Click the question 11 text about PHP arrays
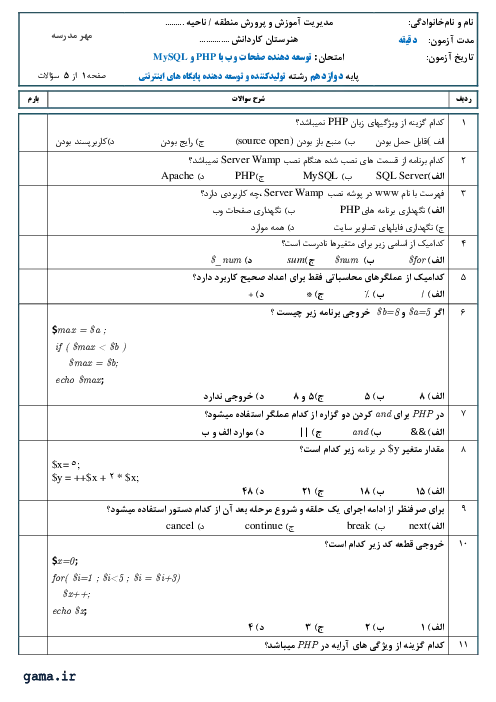 coord(354,645)
